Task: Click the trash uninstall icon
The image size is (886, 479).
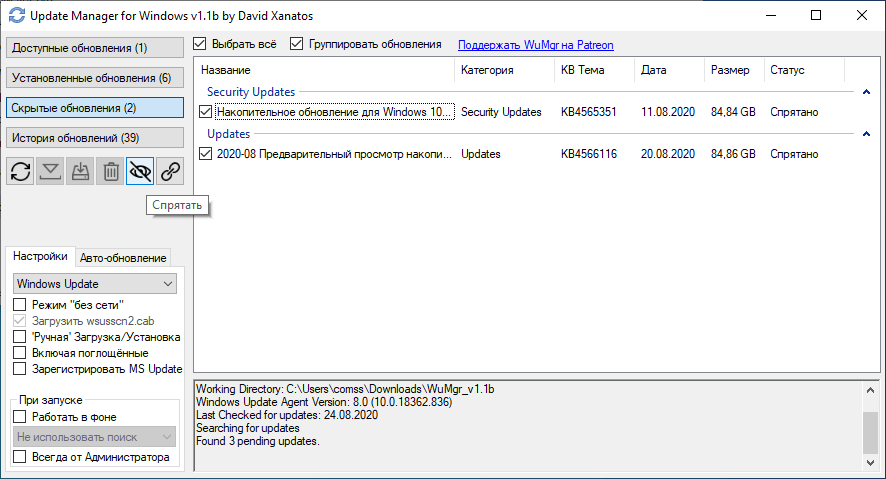Action: (111, 171)
